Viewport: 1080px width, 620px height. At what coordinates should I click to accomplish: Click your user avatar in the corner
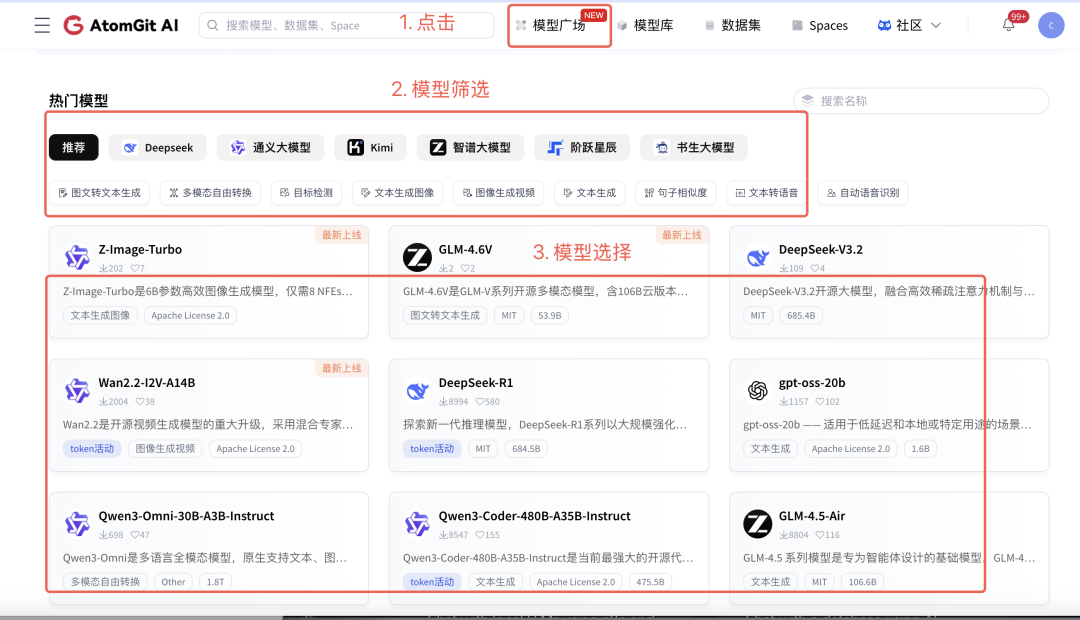pos(1051,25)
